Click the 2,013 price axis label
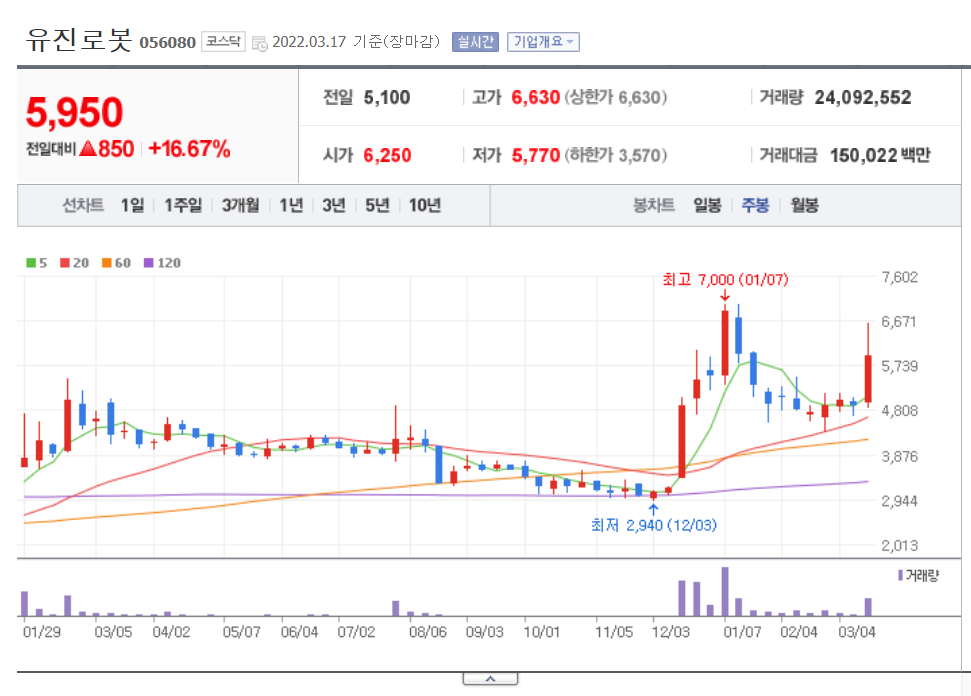Viewport: 971px width, 696px height. click(899, 546)
